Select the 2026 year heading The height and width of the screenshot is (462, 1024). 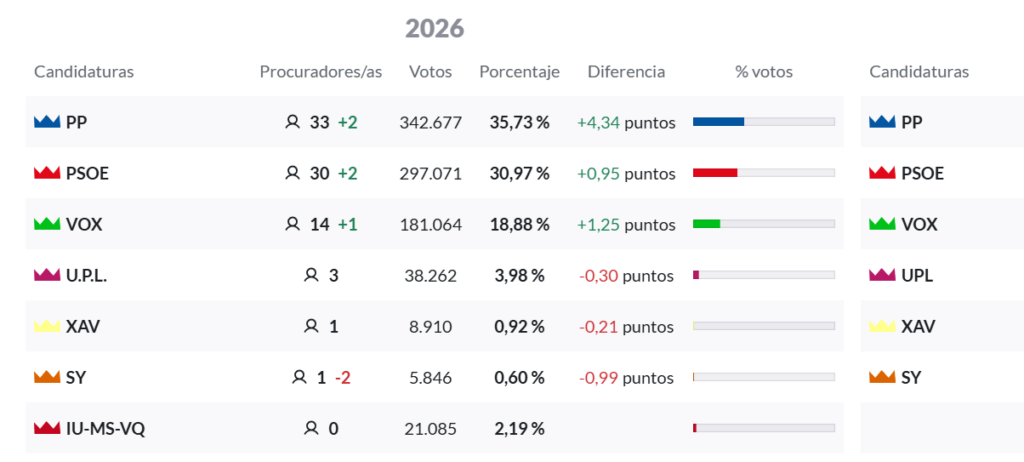pos(435,28)
